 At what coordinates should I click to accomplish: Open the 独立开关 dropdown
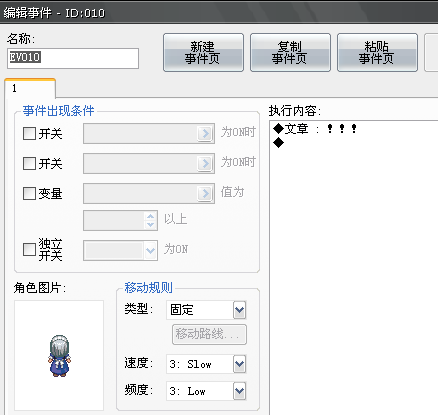(x=151, y=250)
